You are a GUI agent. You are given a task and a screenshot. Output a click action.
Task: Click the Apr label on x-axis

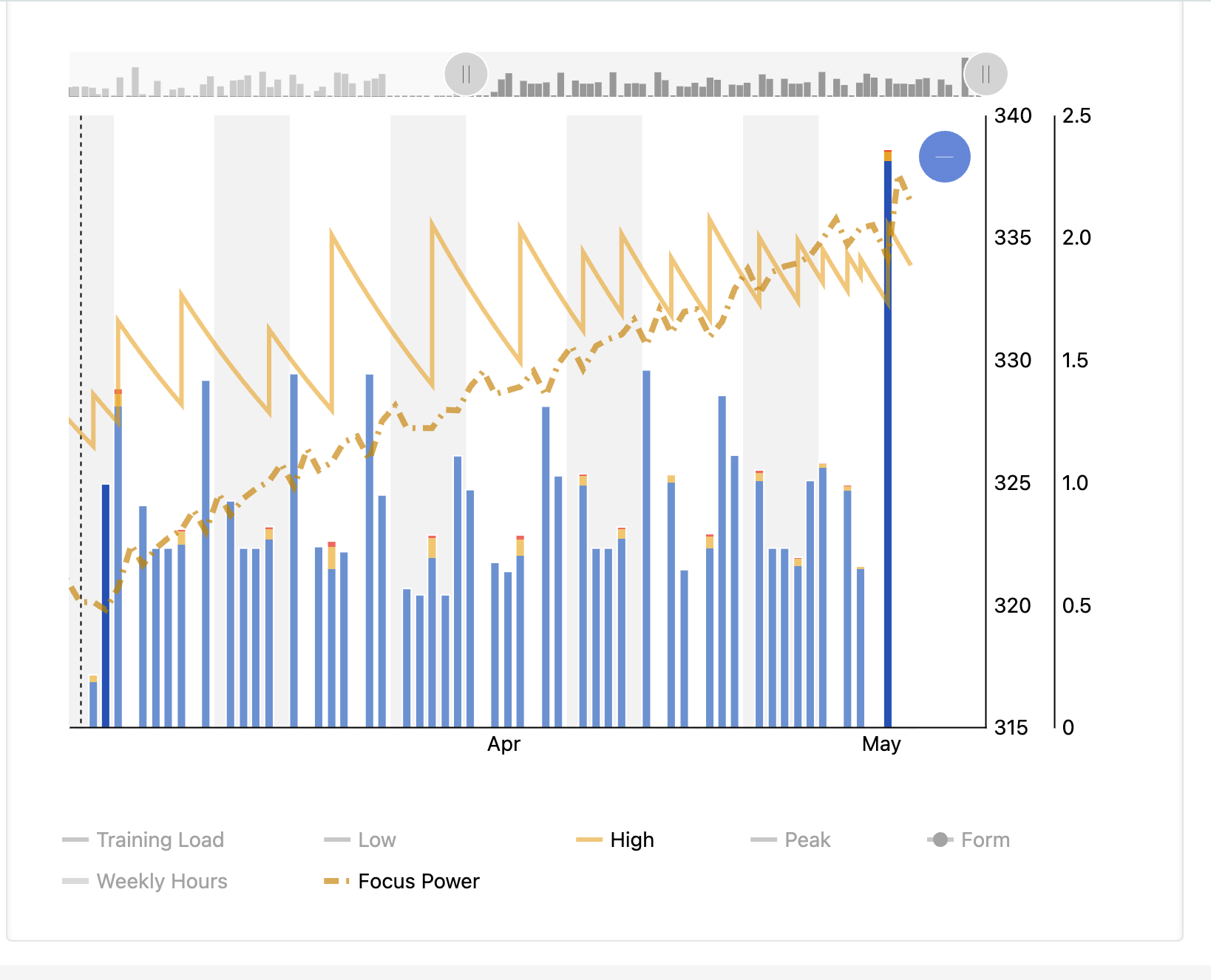click(503, 744)
